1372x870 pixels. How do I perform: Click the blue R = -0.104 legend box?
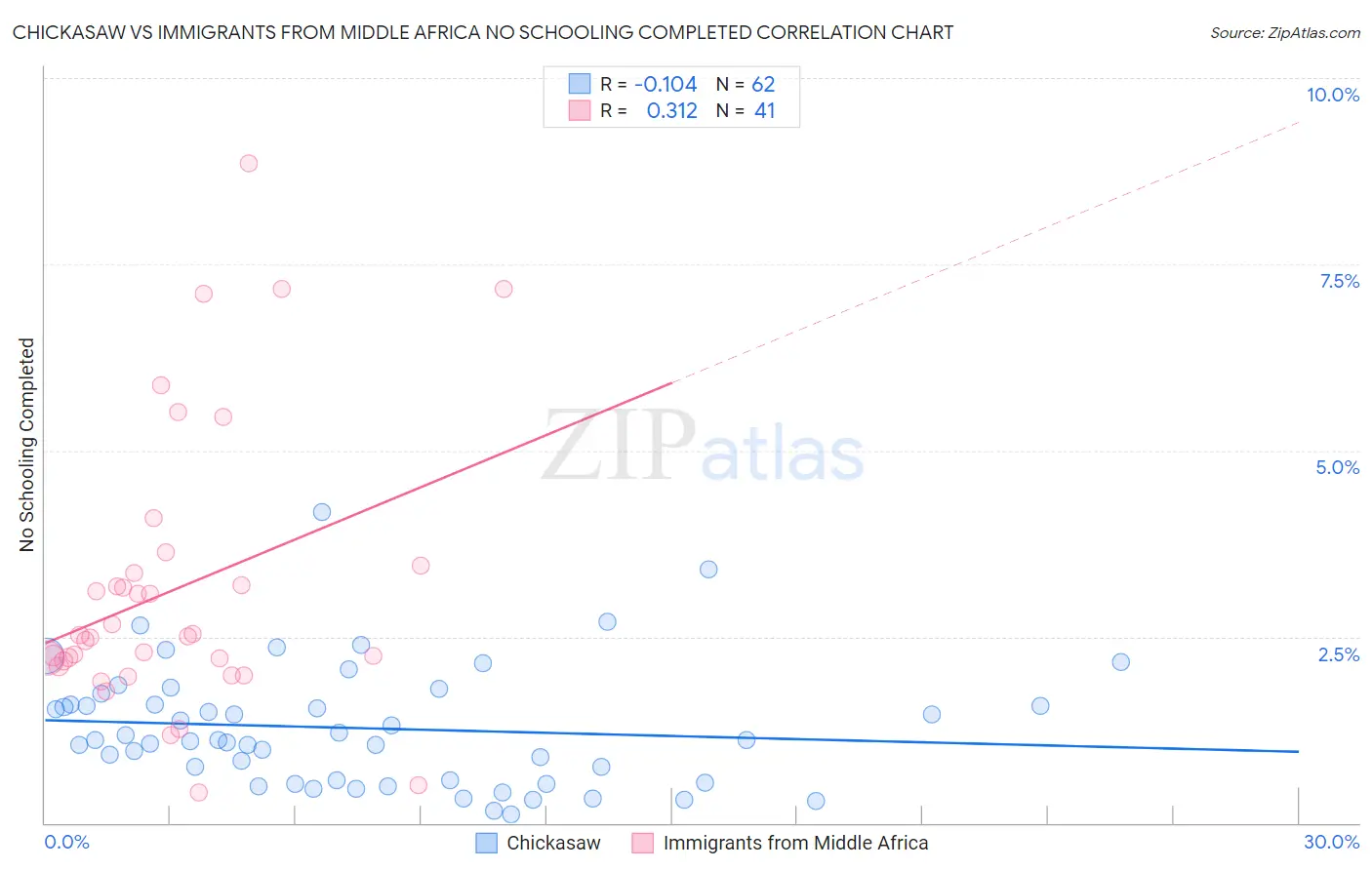pyautogui.click(x=580, y=84)
